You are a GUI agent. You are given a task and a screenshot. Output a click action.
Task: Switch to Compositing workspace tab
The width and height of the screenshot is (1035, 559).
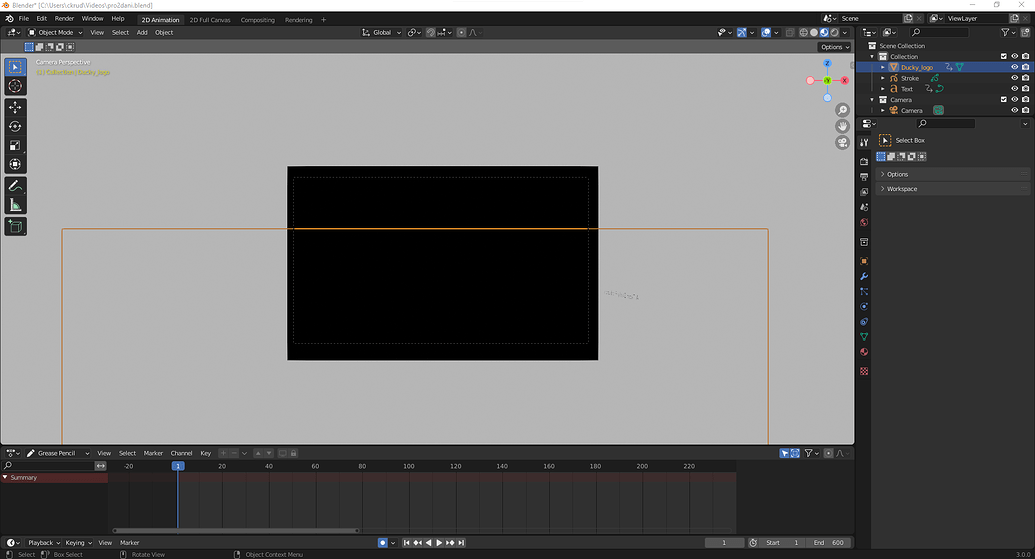click(x=257, y=20)
